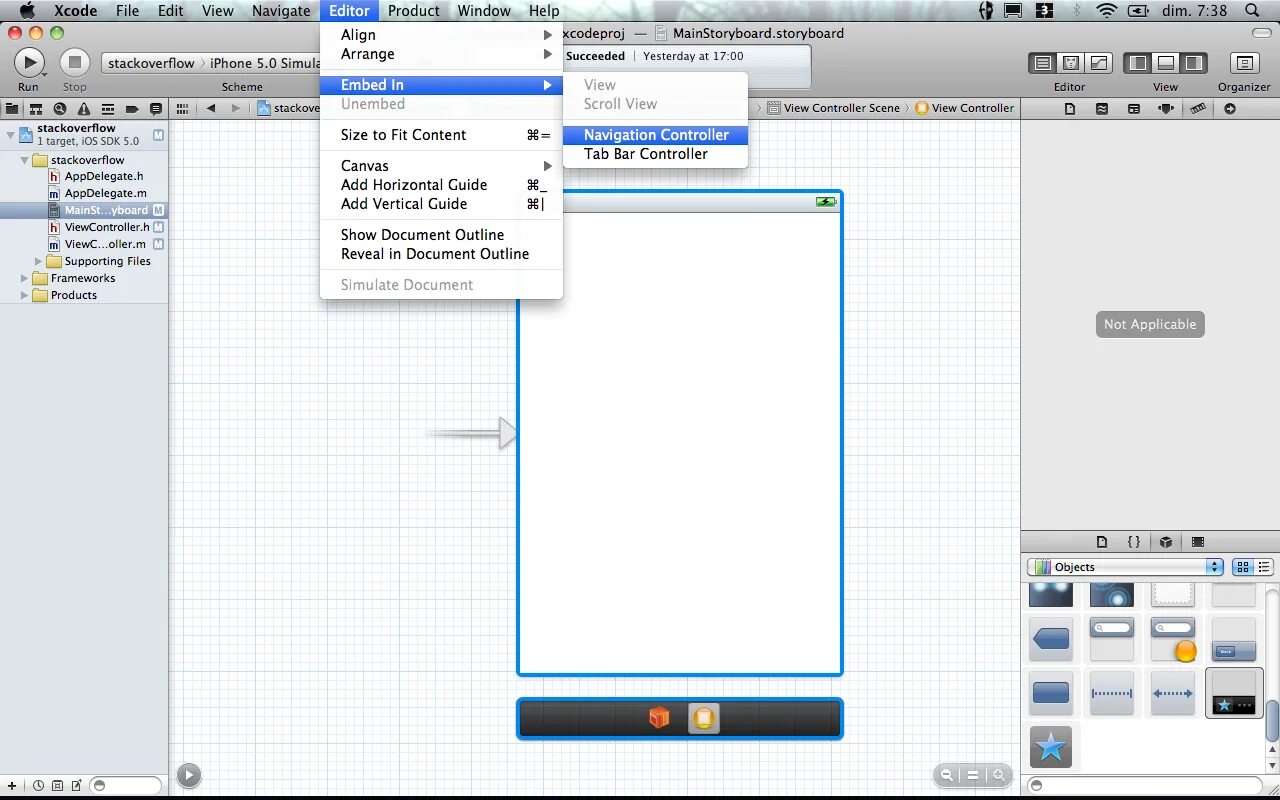The height and width of the screenshot is (800, 1280).
Task: Open the Issue navigator warning icon
Action: (84, 108)
